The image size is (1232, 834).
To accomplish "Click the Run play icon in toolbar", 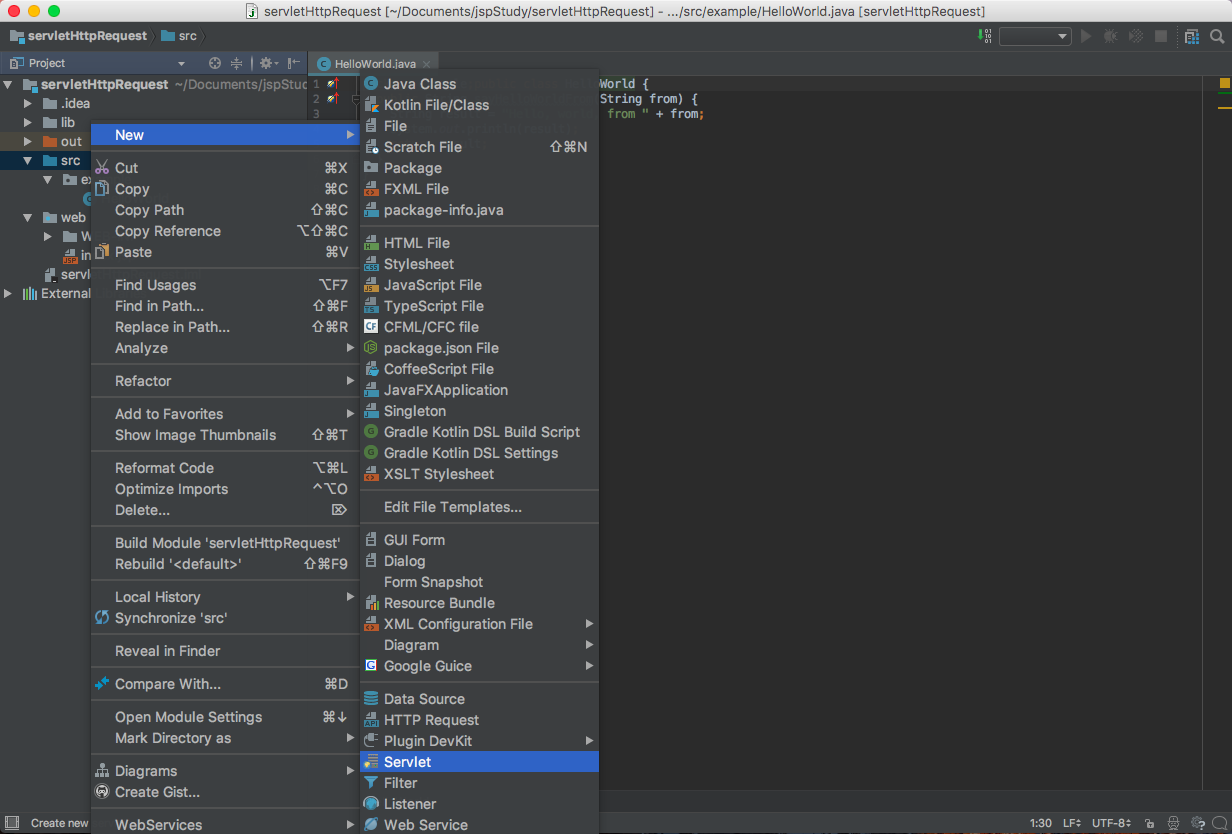I will point(1087,36).
